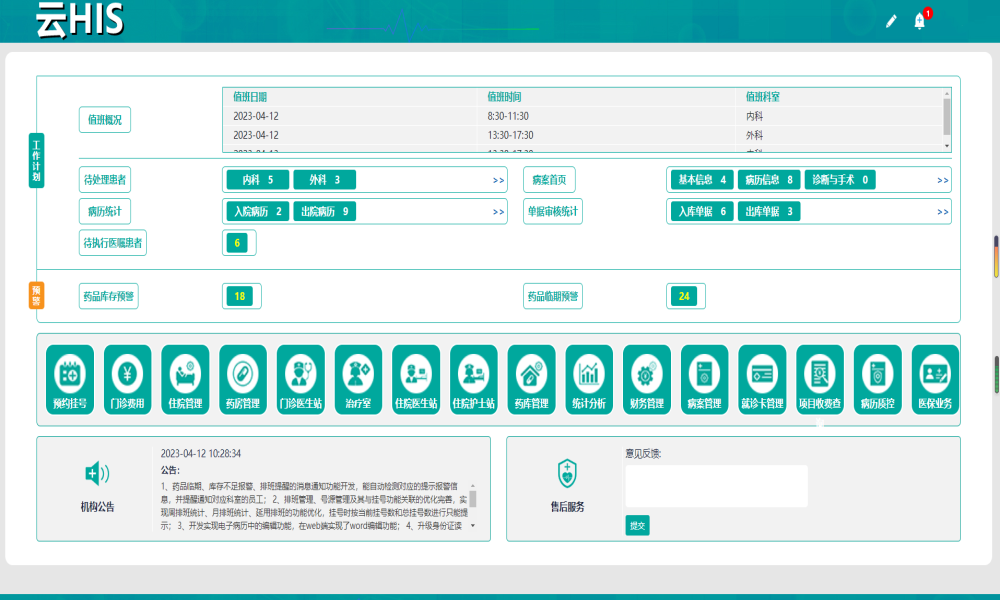Select the 外科 duty department cell

[x=754, y=135]
